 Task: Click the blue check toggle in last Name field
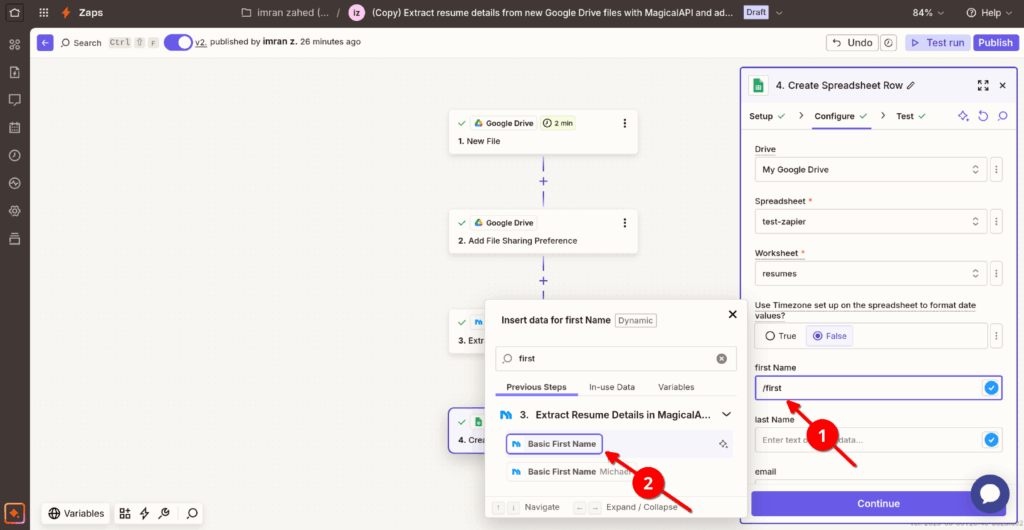(x=991, y=440)
